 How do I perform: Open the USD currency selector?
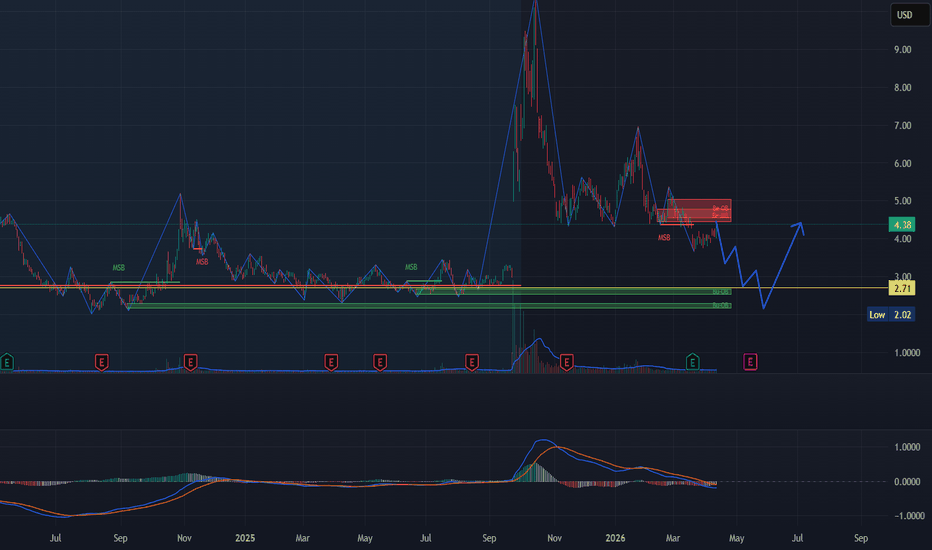[909, 15]
